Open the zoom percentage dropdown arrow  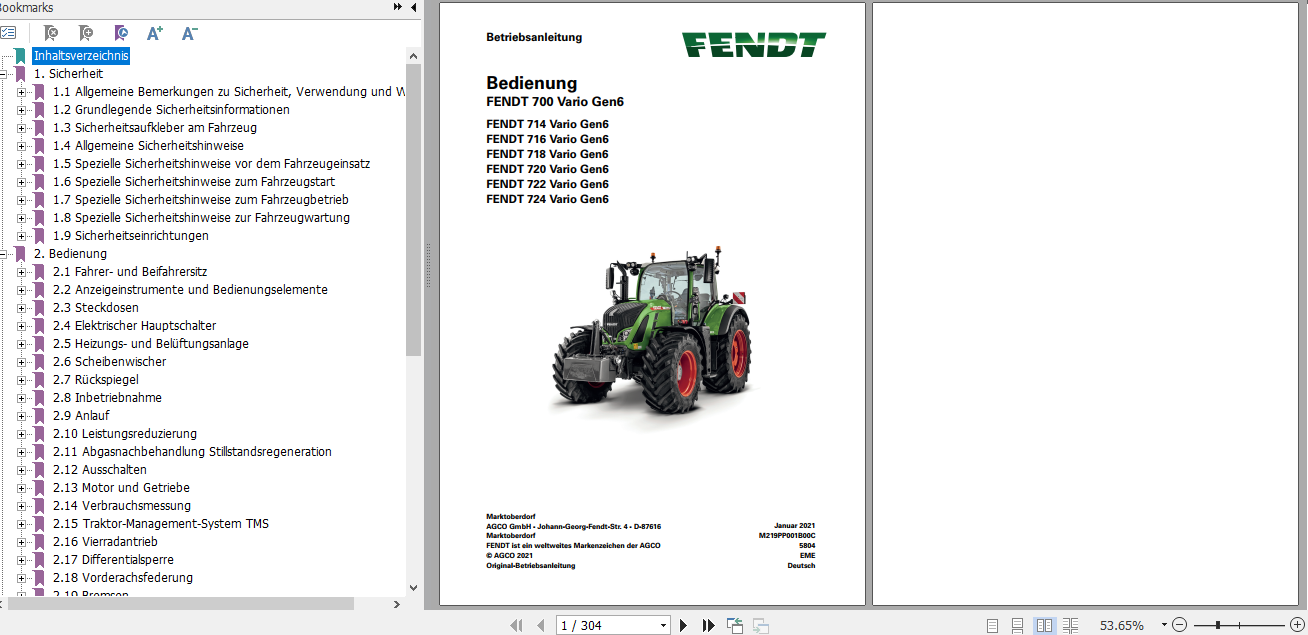(x=1162, y=626)
